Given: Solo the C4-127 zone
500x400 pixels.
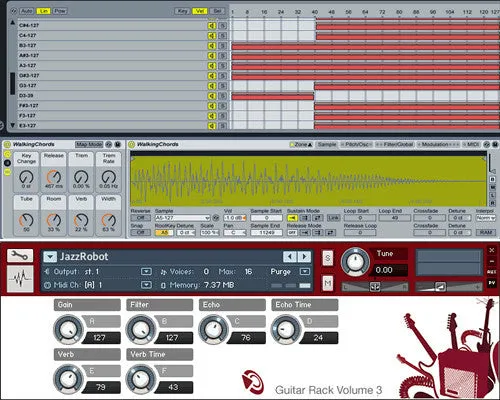Looking at the screenshot, I should coord(223,35).
